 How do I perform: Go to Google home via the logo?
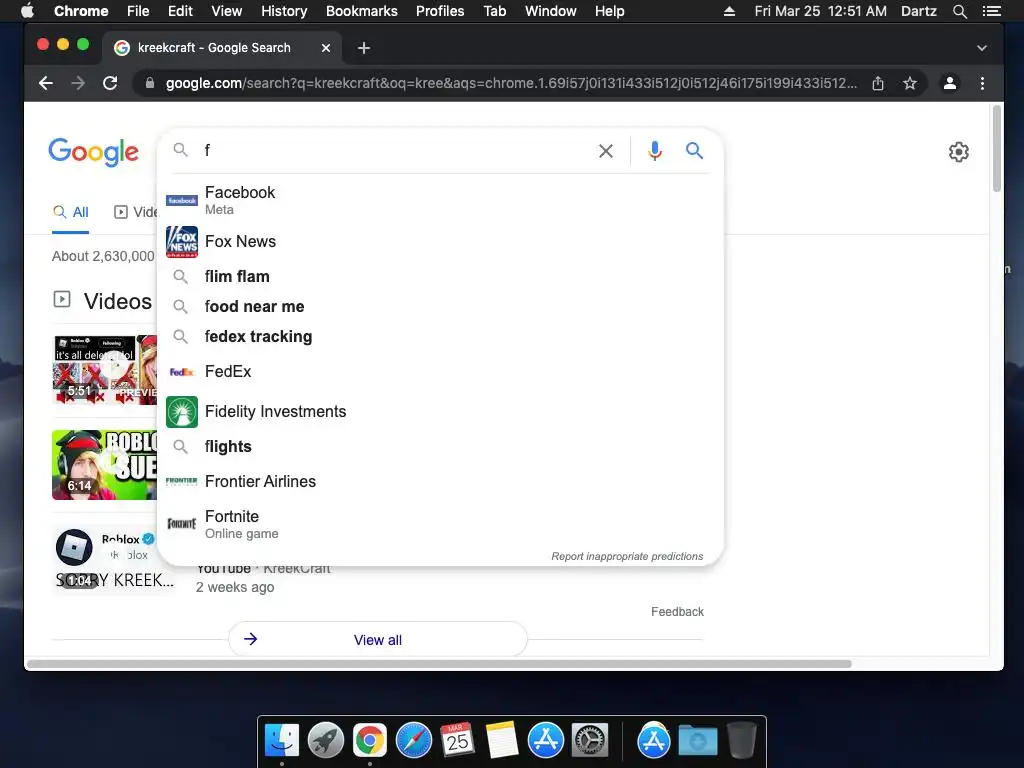point(93,152)
